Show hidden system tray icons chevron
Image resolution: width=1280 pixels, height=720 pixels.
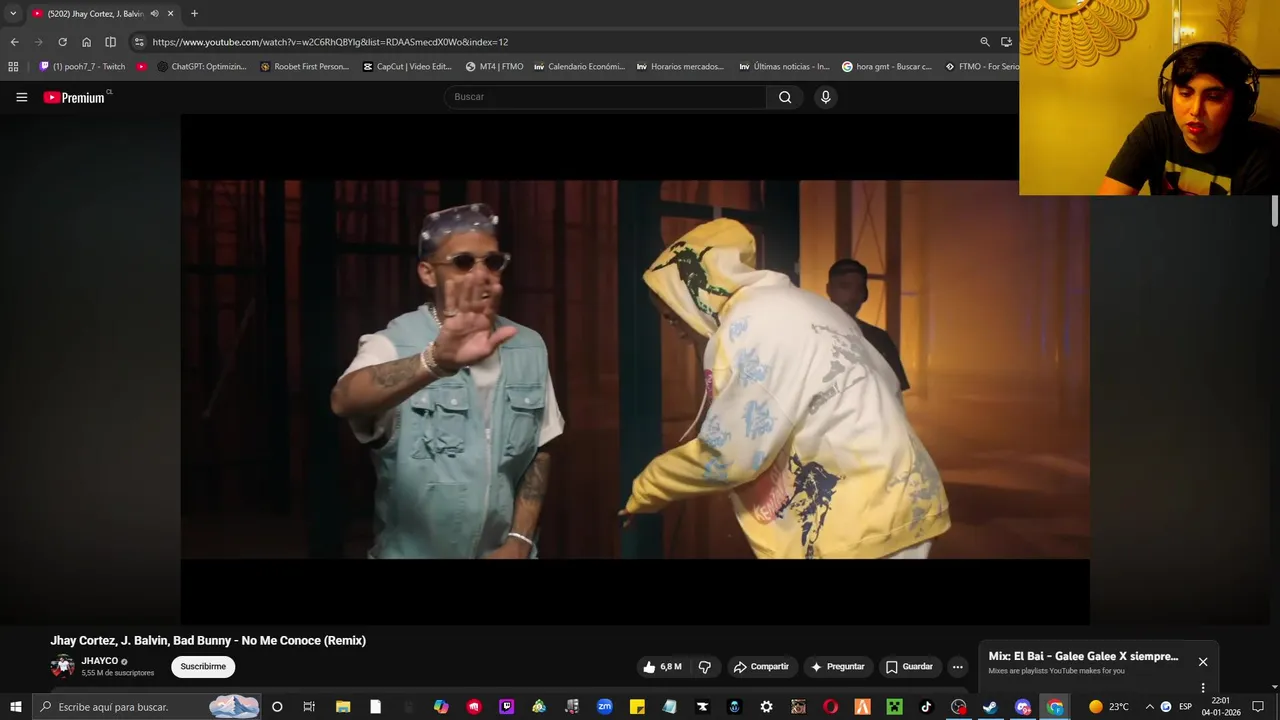point(1149,707)
